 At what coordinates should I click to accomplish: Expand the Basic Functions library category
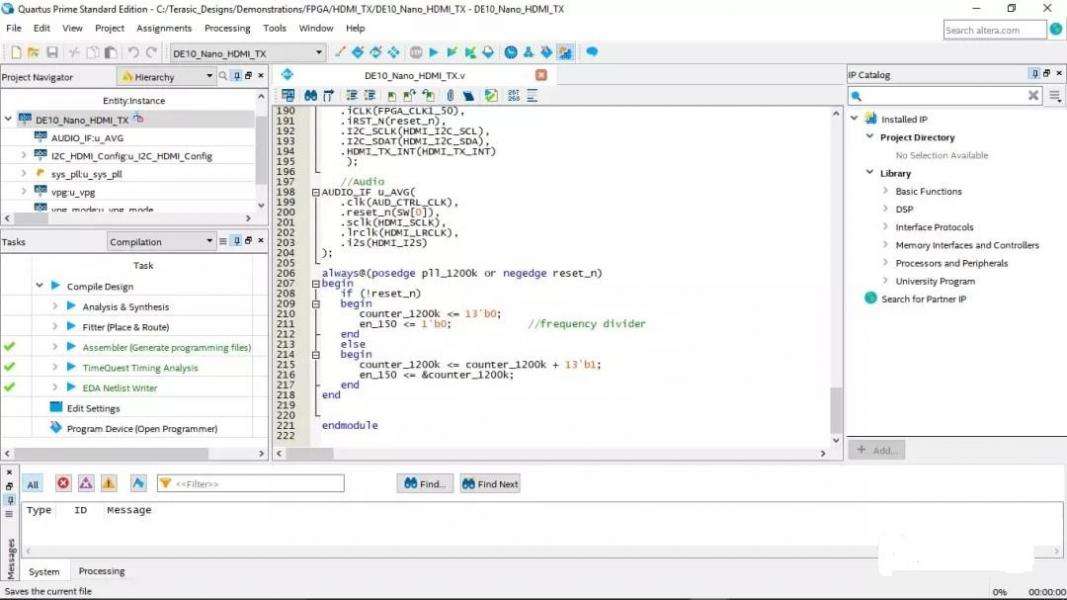coord(885,191)
